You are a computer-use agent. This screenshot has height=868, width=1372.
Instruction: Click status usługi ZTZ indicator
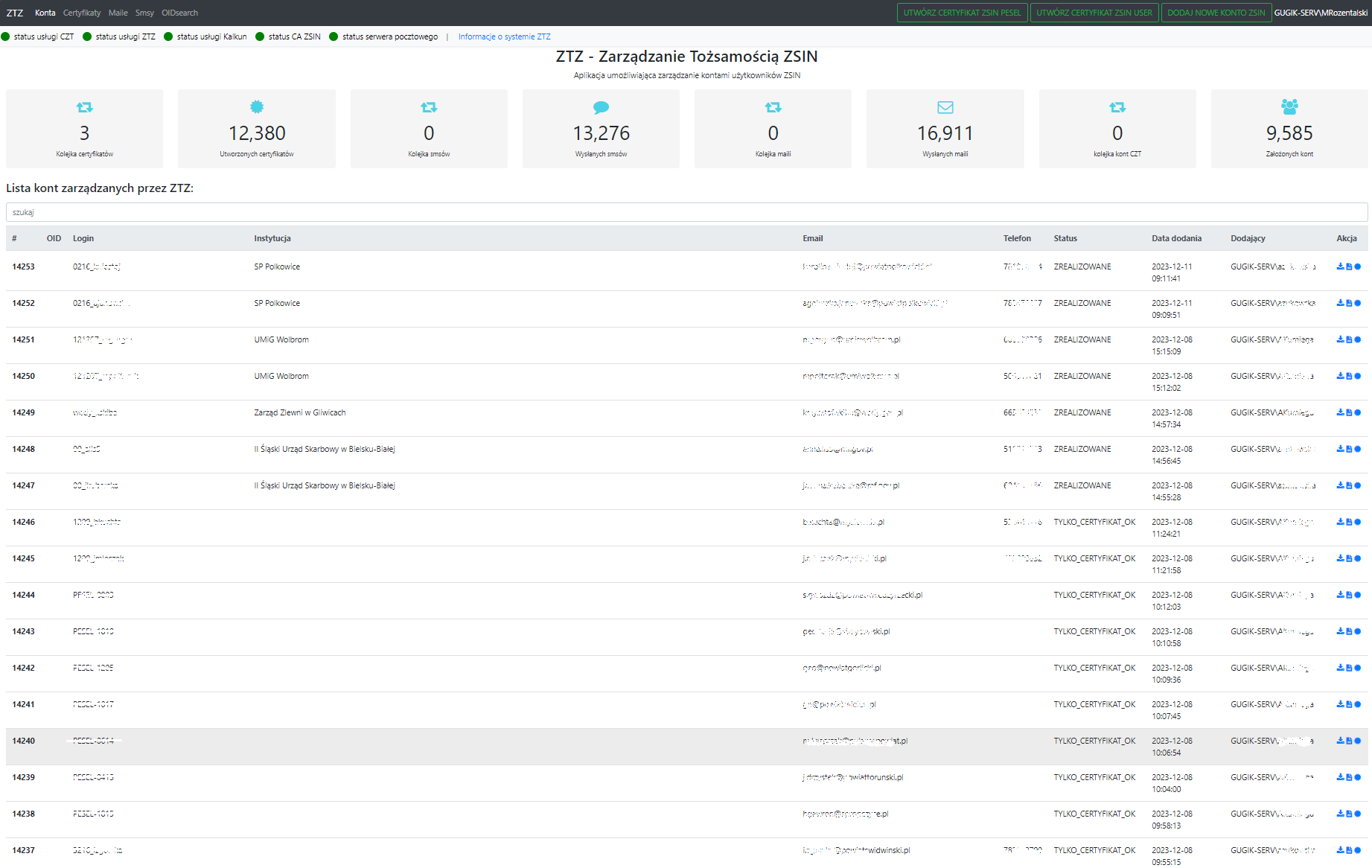(119, 36)
